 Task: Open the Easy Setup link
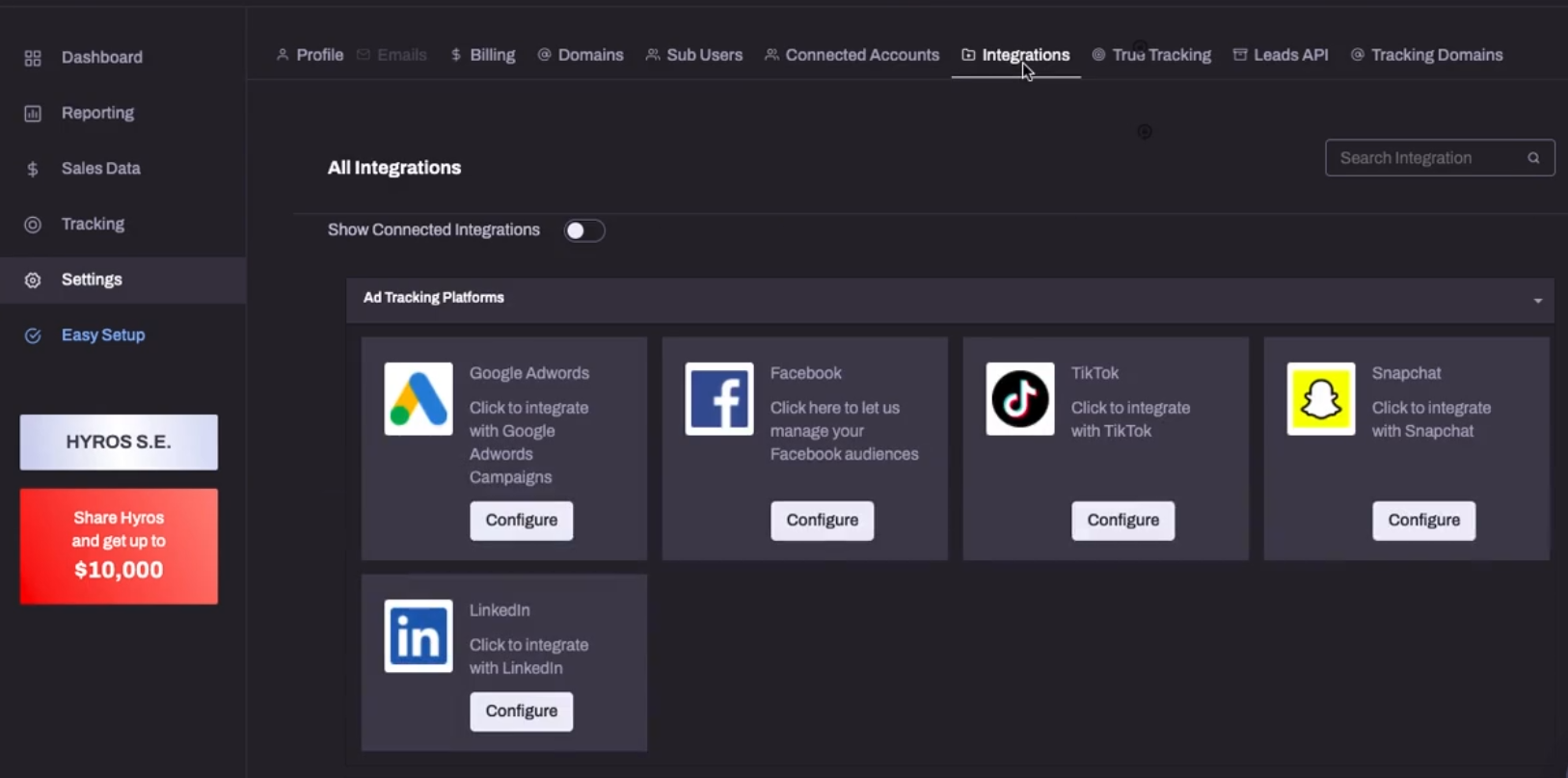(103, 335)
